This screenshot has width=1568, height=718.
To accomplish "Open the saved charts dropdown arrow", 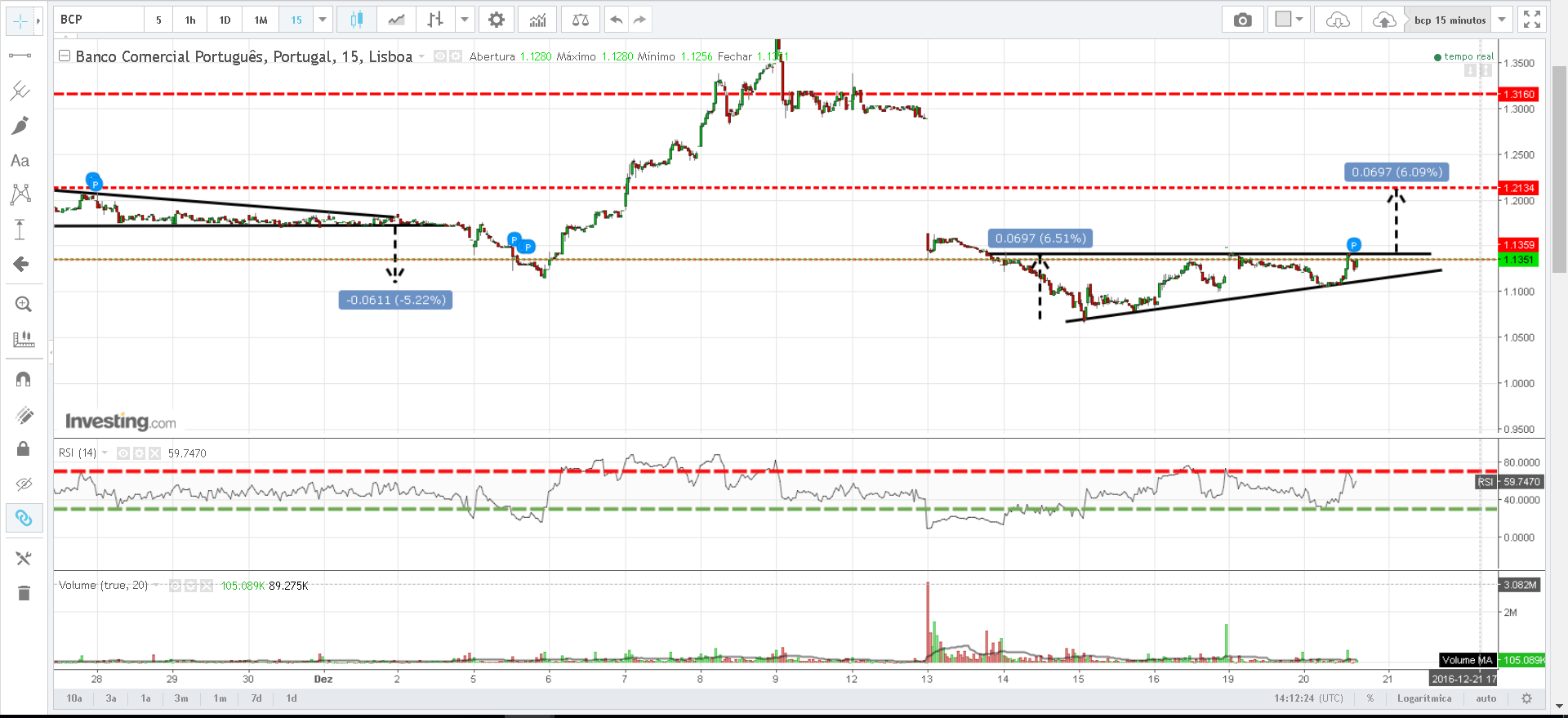I will coord(1502,20).
